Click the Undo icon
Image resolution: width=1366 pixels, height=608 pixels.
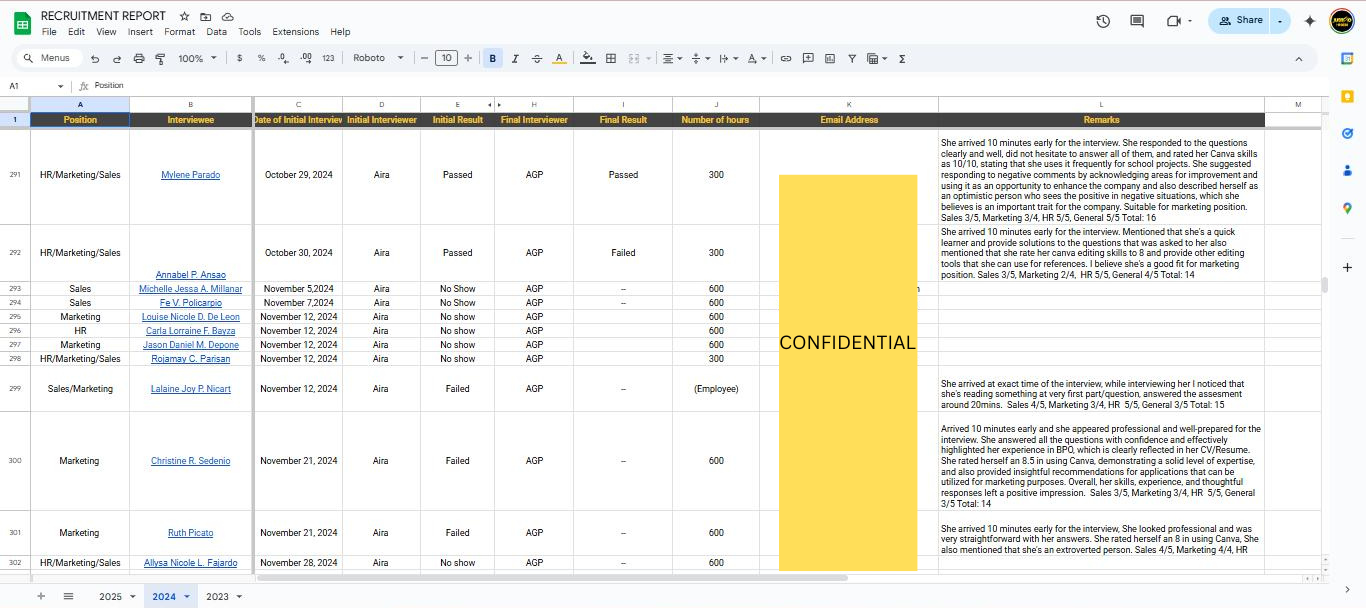[95, 59]
